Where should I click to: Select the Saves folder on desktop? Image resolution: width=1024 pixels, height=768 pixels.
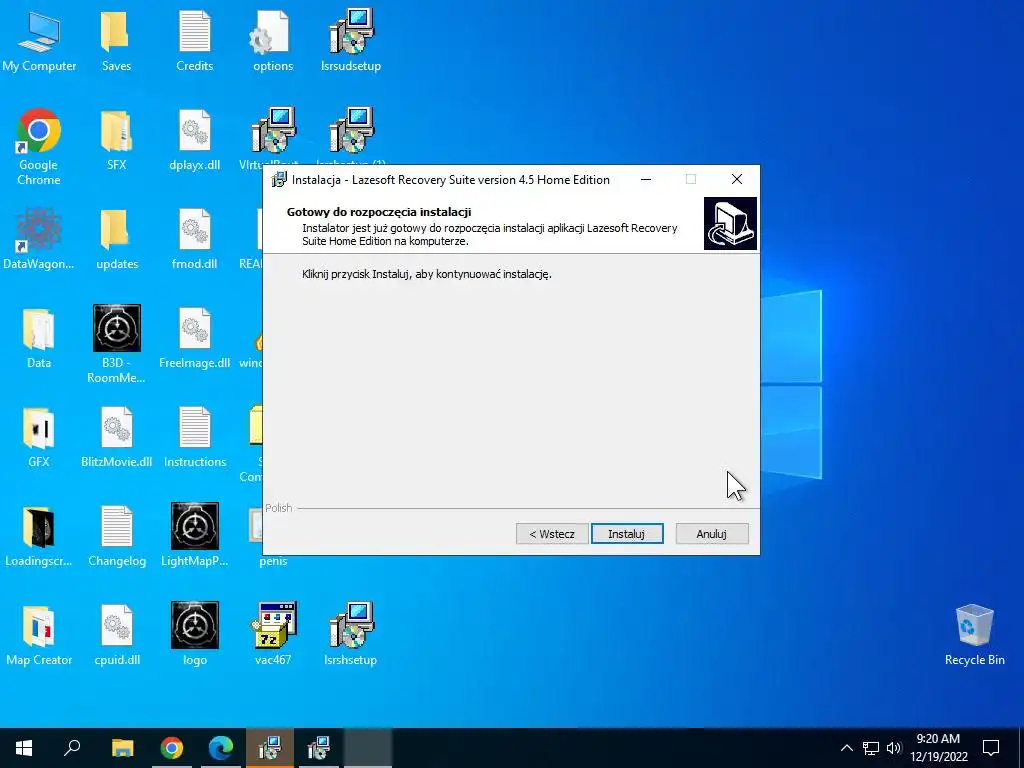[x=116, y=42]
